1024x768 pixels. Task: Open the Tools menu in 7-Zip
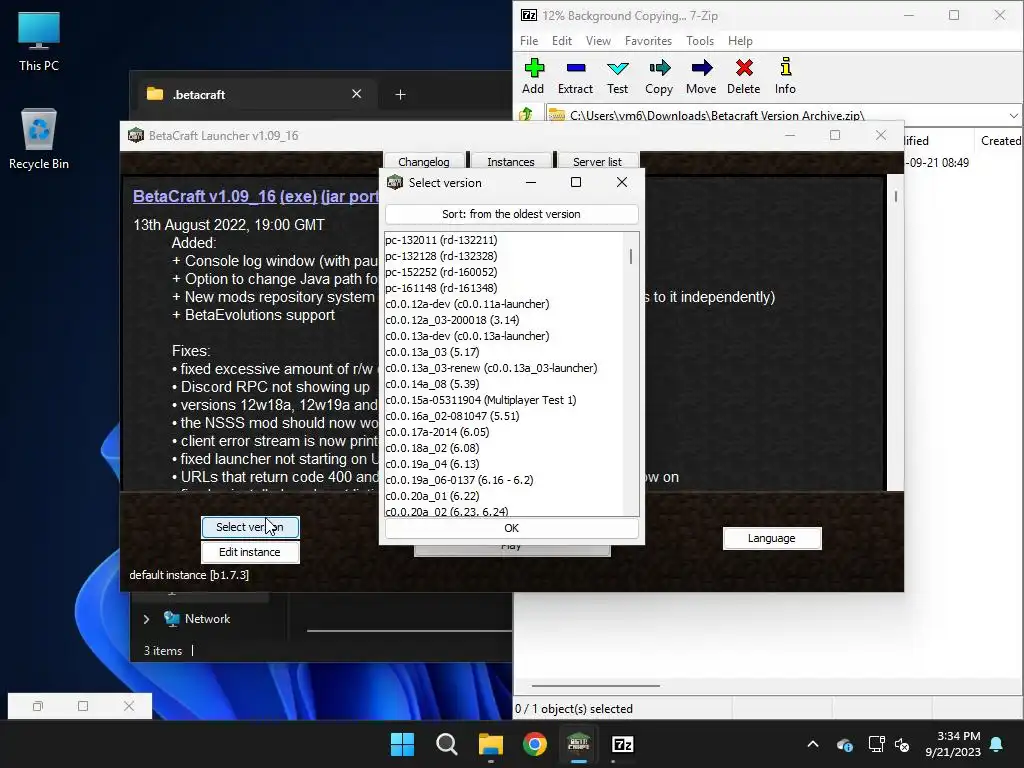(x=700, y=40)
